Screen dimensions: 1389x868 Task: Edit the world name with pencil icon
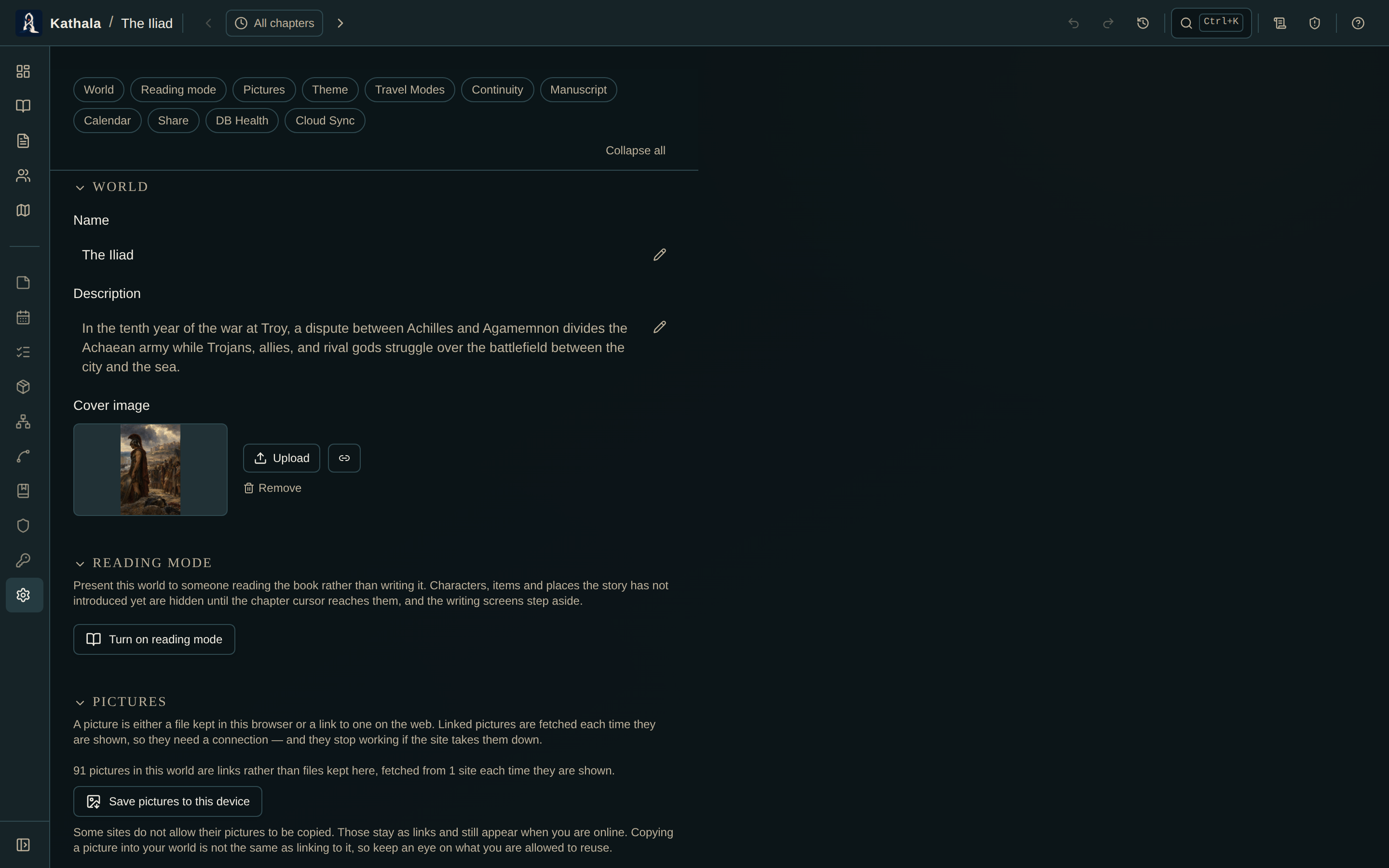659,255
